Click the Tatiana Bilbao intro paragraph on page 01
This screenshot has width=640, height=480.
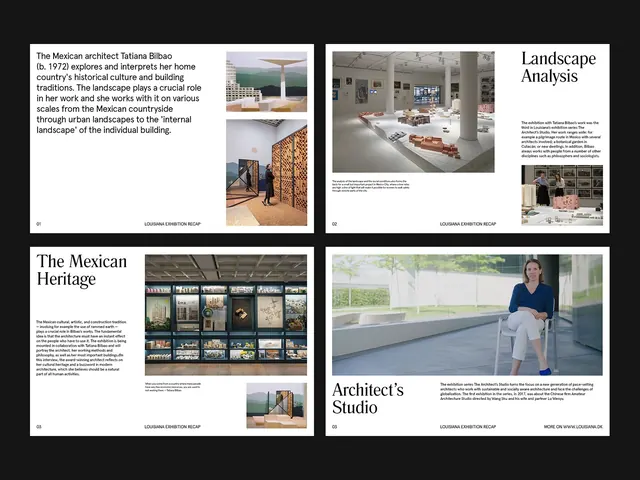click(x=119, y=93)
